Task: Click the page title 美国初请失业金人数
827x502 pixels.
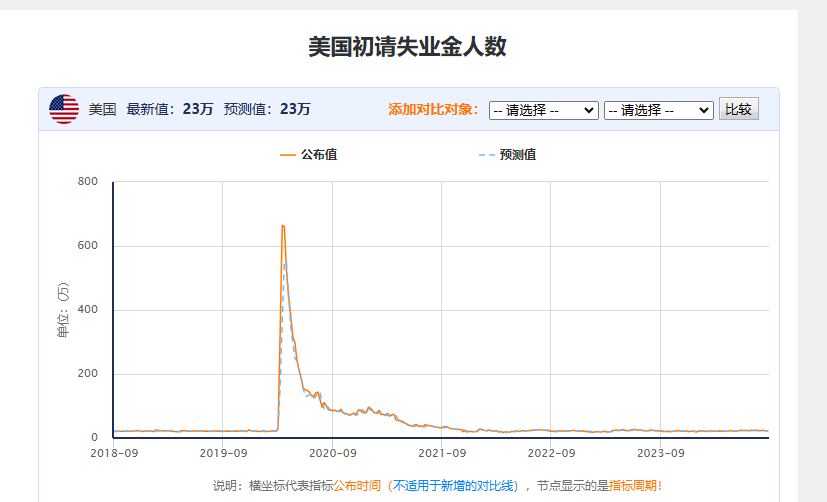Action: 407,47
